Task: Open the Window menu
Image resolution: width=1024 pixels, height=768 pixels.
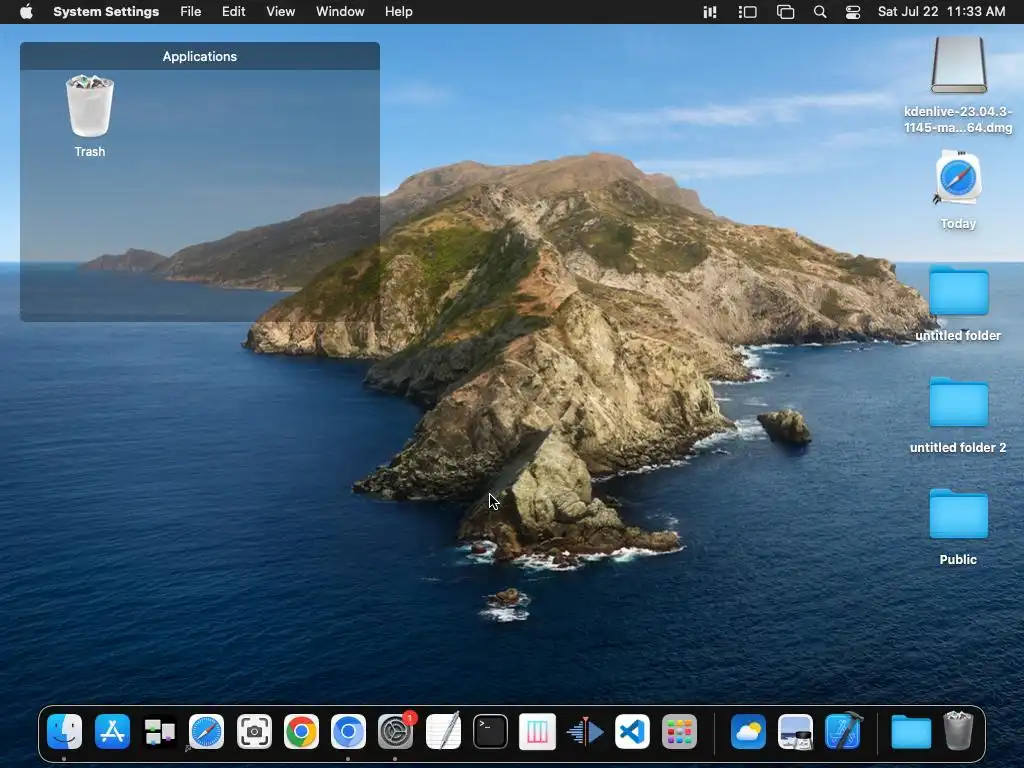Action: point(340,12)
